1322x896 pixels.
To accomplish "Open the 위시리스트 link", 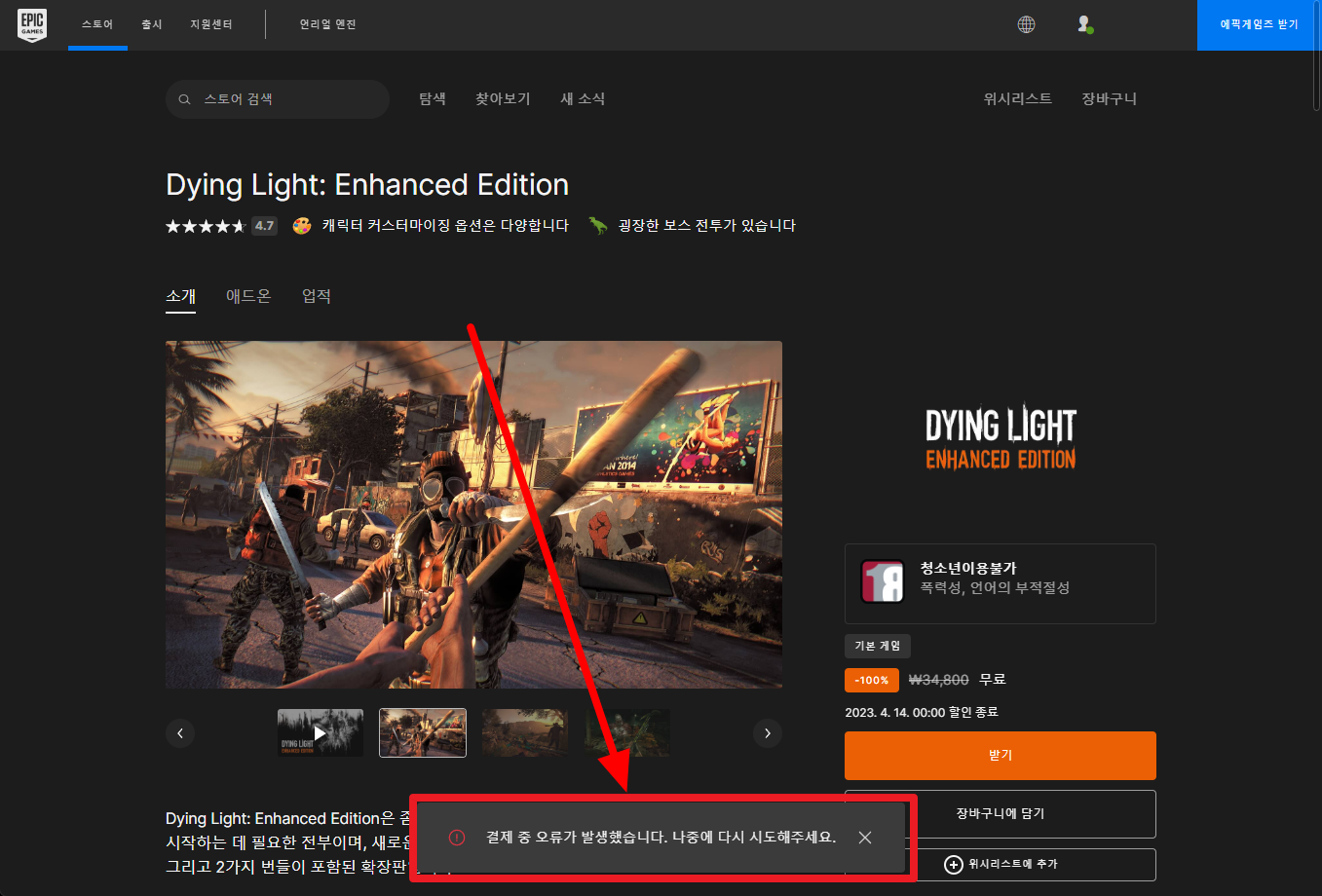I will pos(1018,99).
